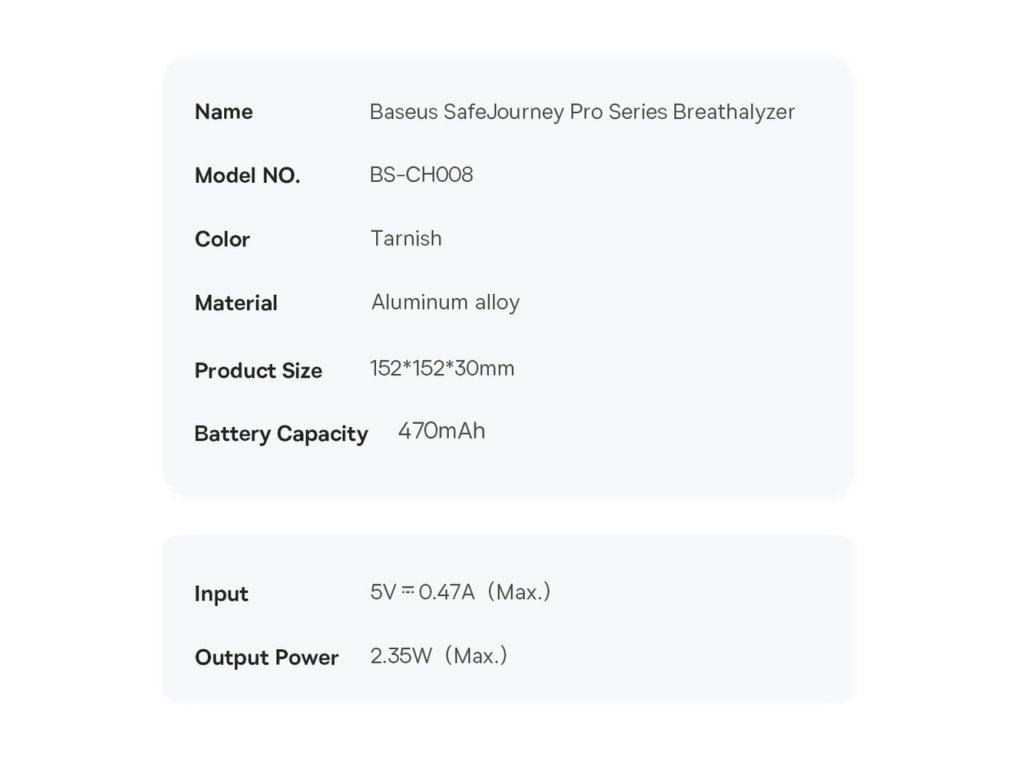Select the BS-CH008 model number
The image size is (1024, 768).
421,175
